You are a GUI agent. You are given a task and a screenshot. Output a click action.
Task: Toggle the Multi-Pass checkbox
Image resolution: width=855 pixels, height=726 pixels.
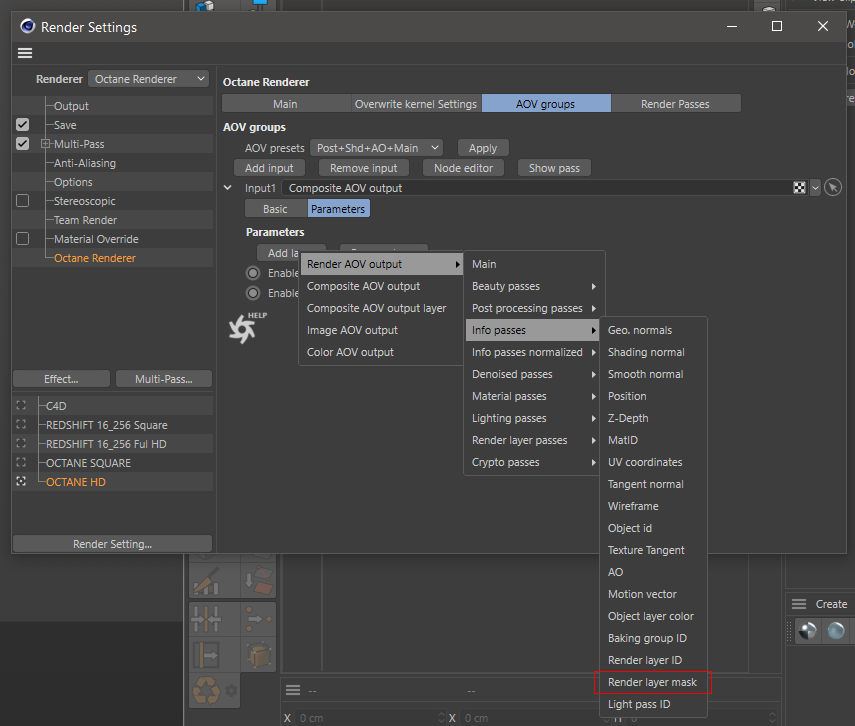click(x=22, y=143)
